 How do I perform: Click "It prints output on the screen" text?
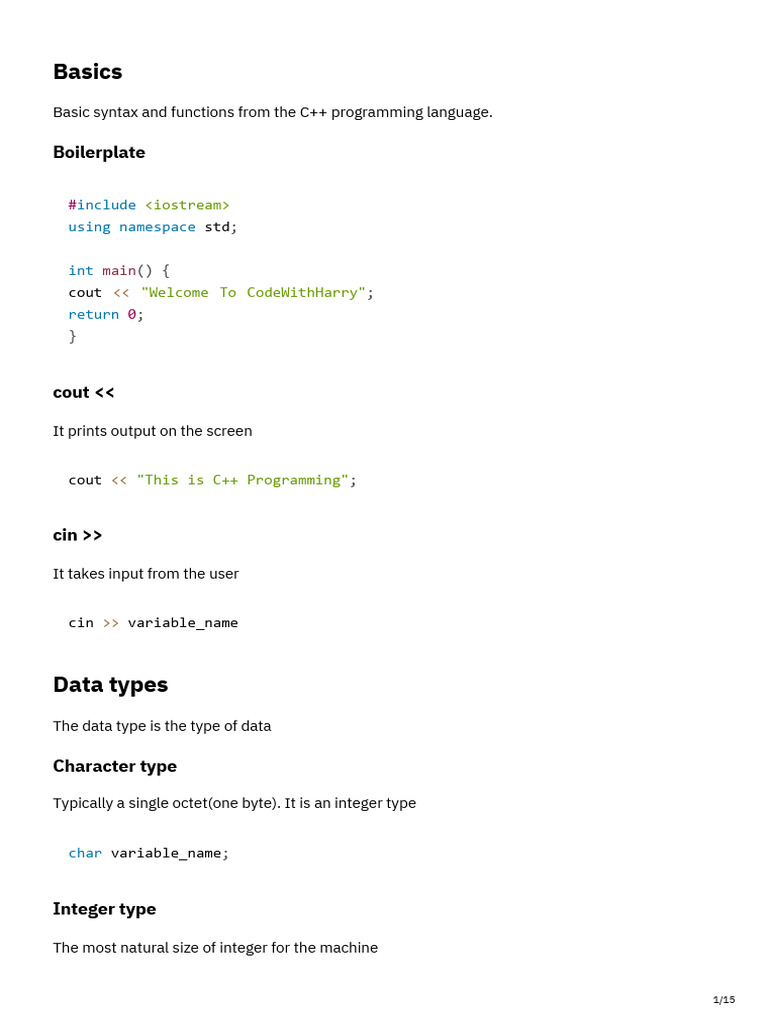tap(152, 431)
